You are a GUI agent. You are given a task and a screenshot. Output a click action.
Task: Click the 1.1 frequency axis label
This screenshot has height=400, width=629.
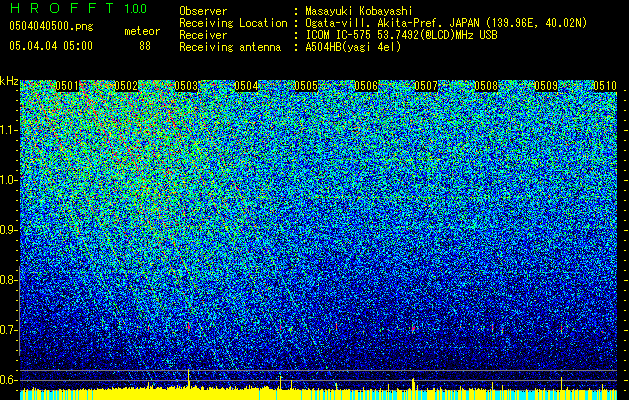[8, 130]
